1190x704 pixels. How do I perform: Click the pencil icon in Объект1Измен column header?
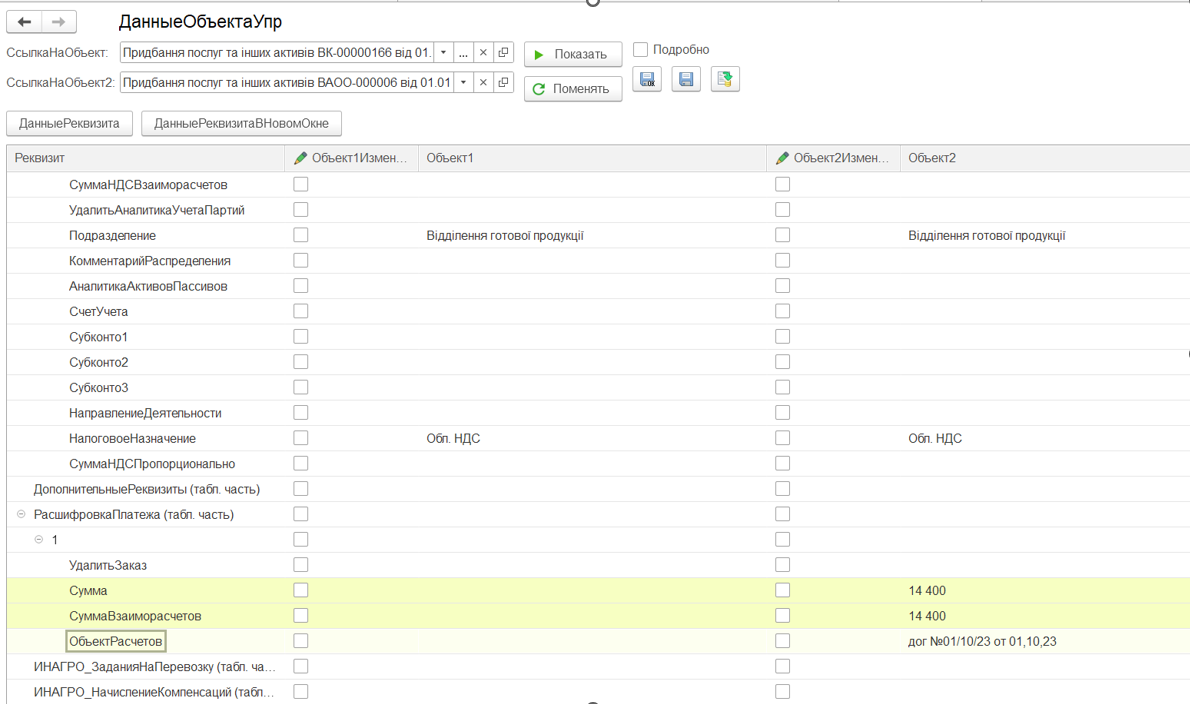pyautogui.click(x=301, y=158)
